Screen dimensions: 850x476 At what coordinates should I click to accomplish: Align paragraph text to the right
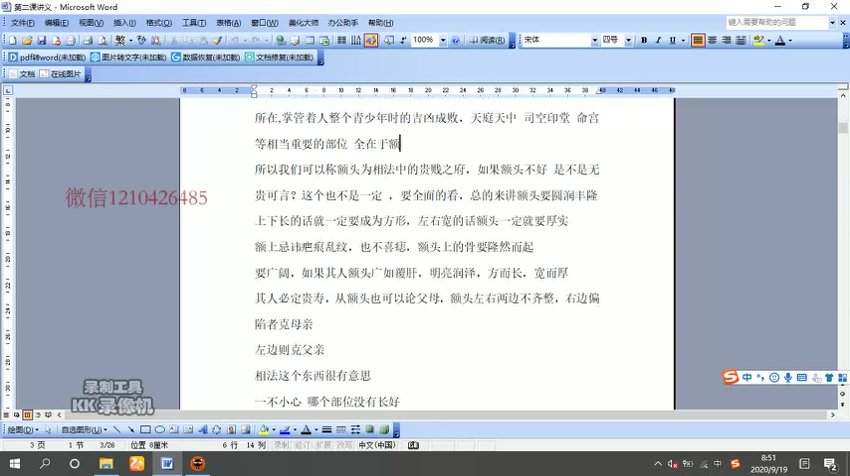(726, 40)
